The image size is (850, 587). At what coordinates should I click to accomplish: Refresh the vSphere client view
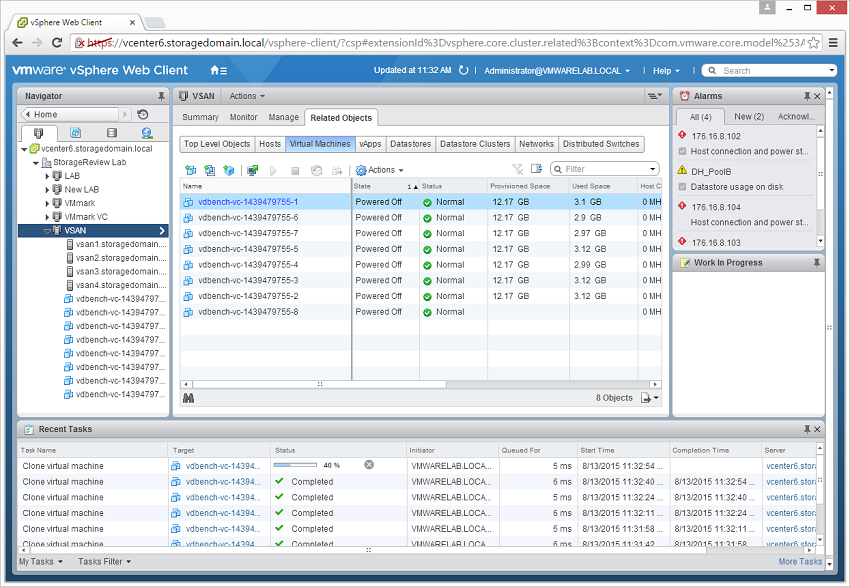[x=463, y=71]
